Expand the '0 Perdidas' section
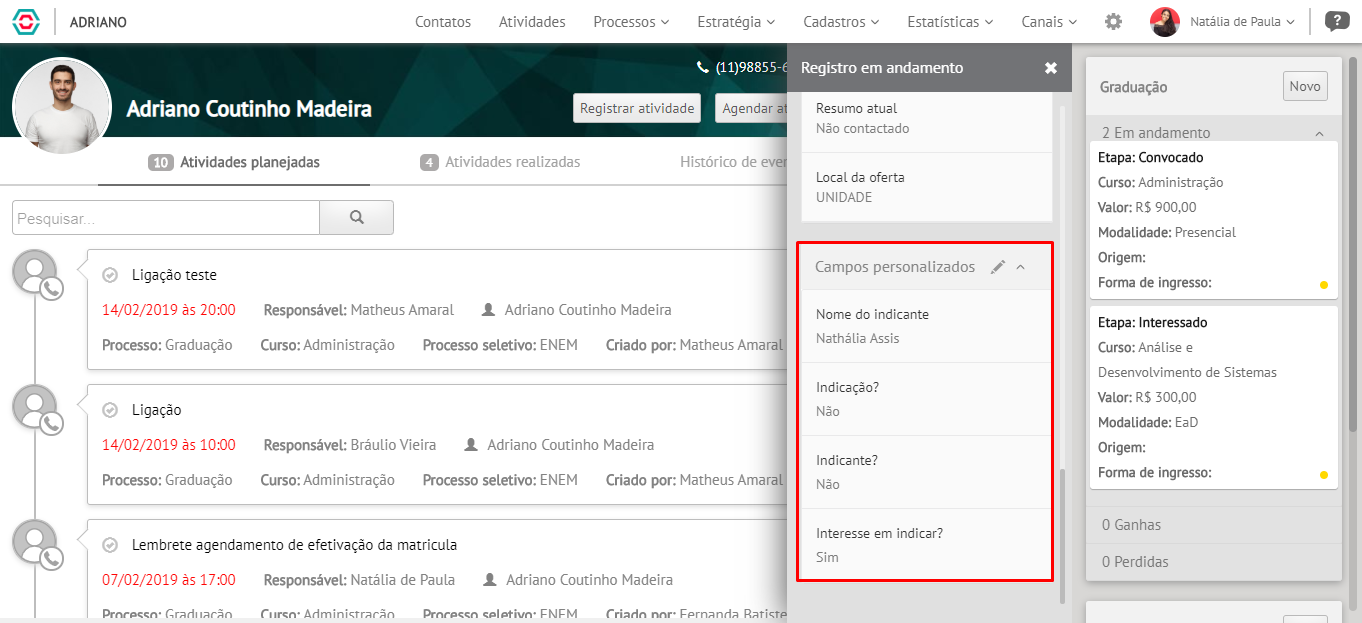 tap(1214, 562)
